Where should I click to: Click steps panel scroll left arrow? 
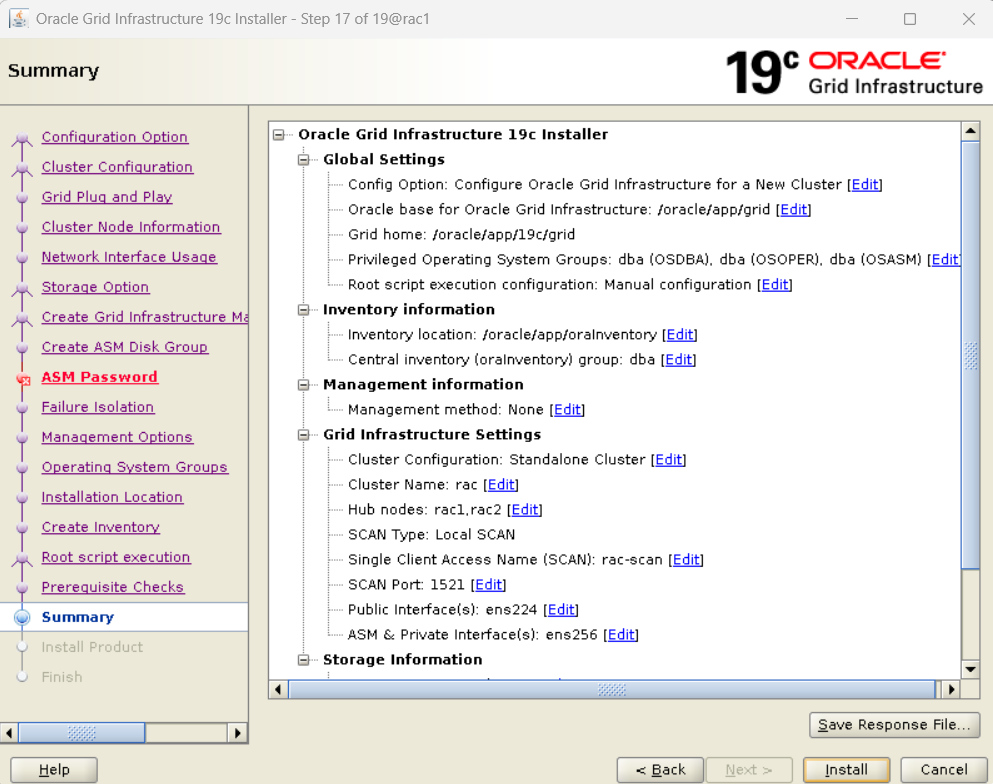pos(9,733)
